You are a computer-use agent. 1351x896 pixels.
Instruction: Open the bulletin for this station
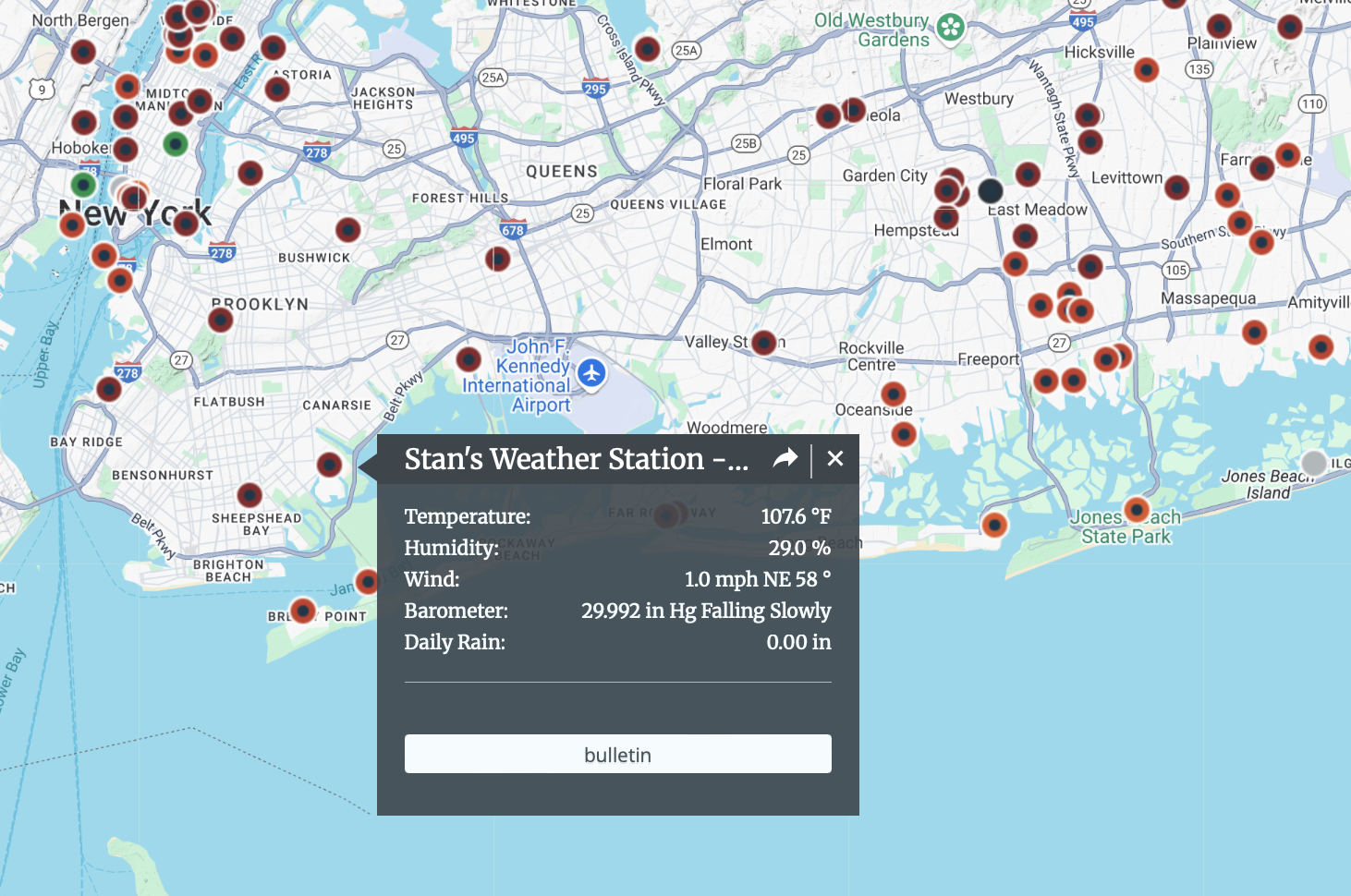click(x=618, y=754)
